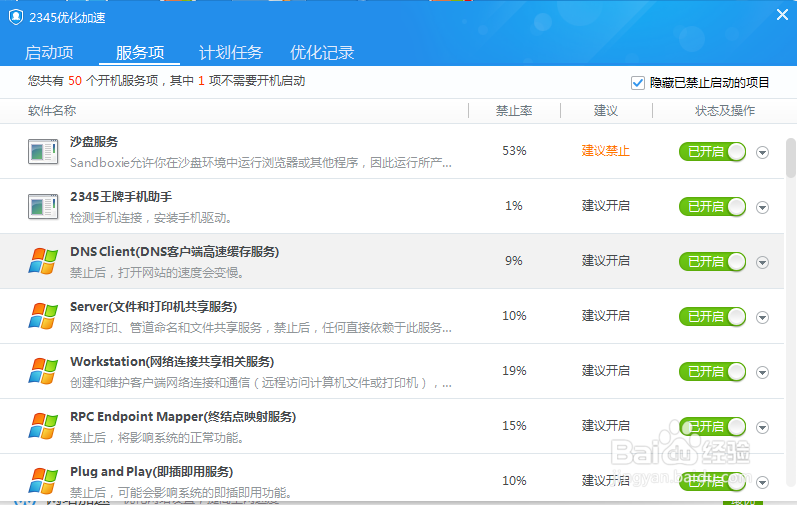Expand dropdown arrow for DNS Client row
Image resolution: width=797 pixels, height=505 pixels.
pos(762,262)
